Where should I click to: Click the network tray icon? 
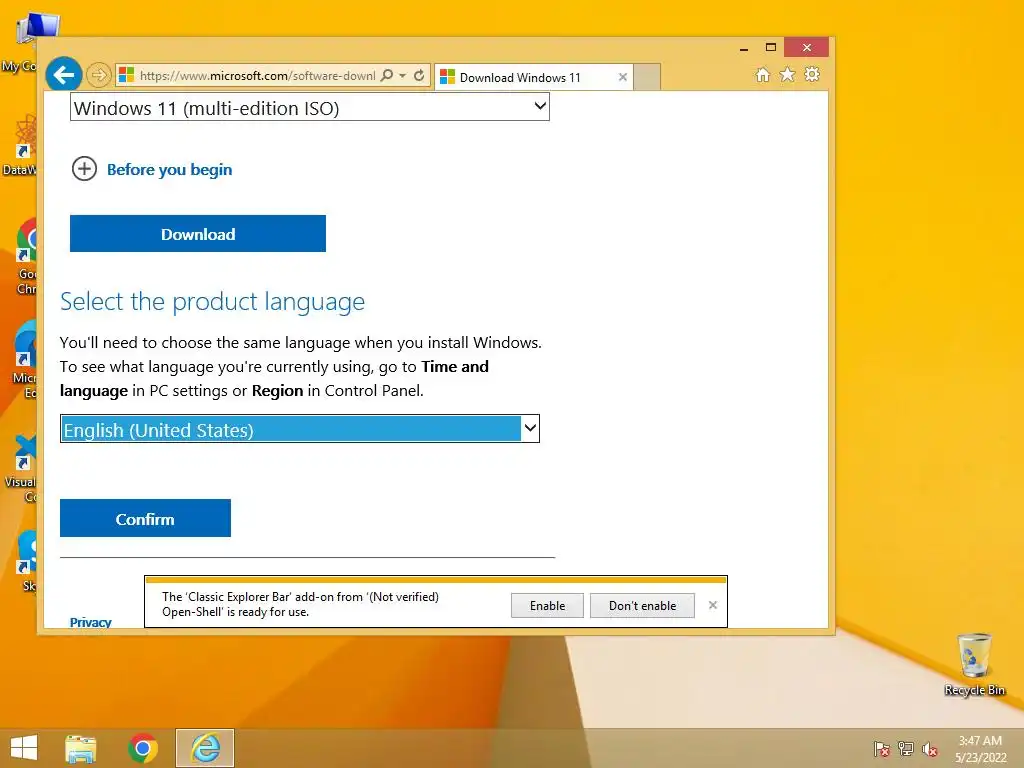point(905,748)
